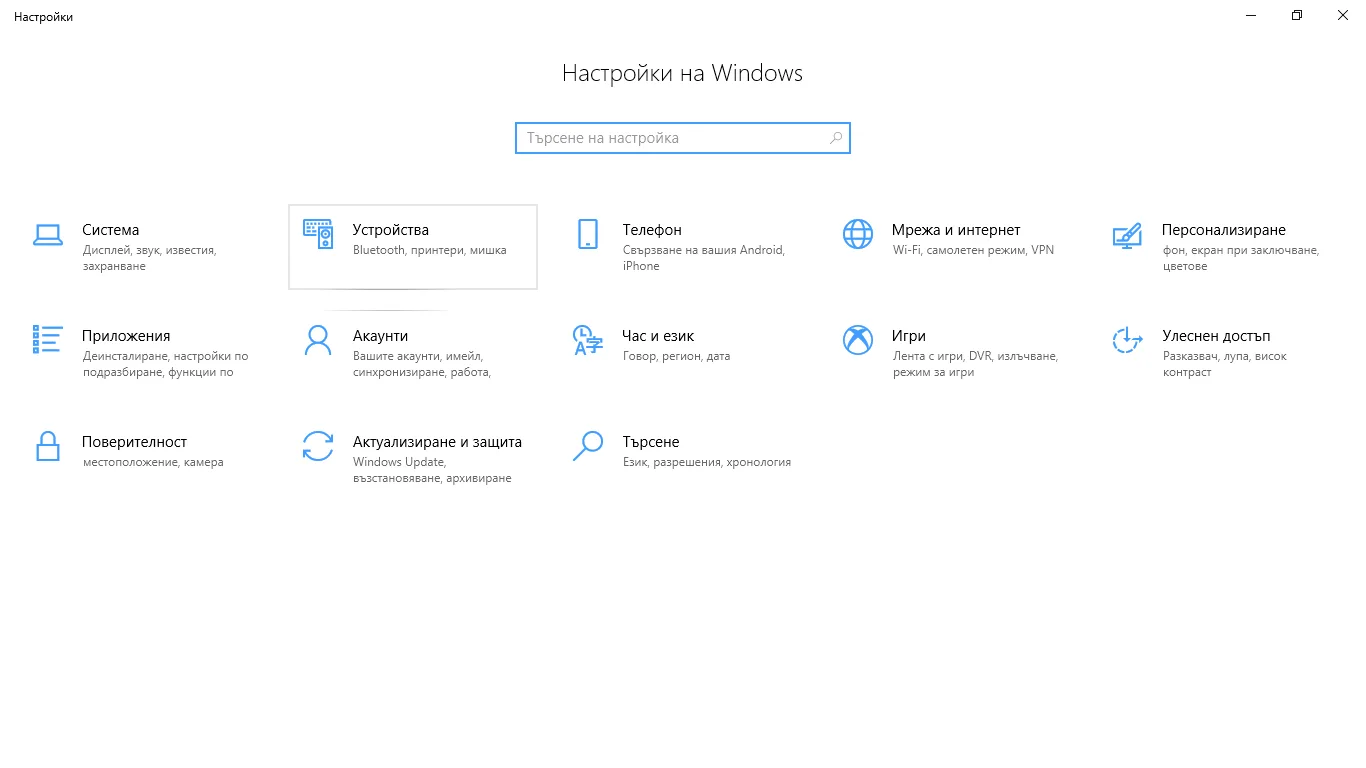Click the search magnifier inside the search box
Viewport: 1366px width, 768px height.
click(836, 138)
